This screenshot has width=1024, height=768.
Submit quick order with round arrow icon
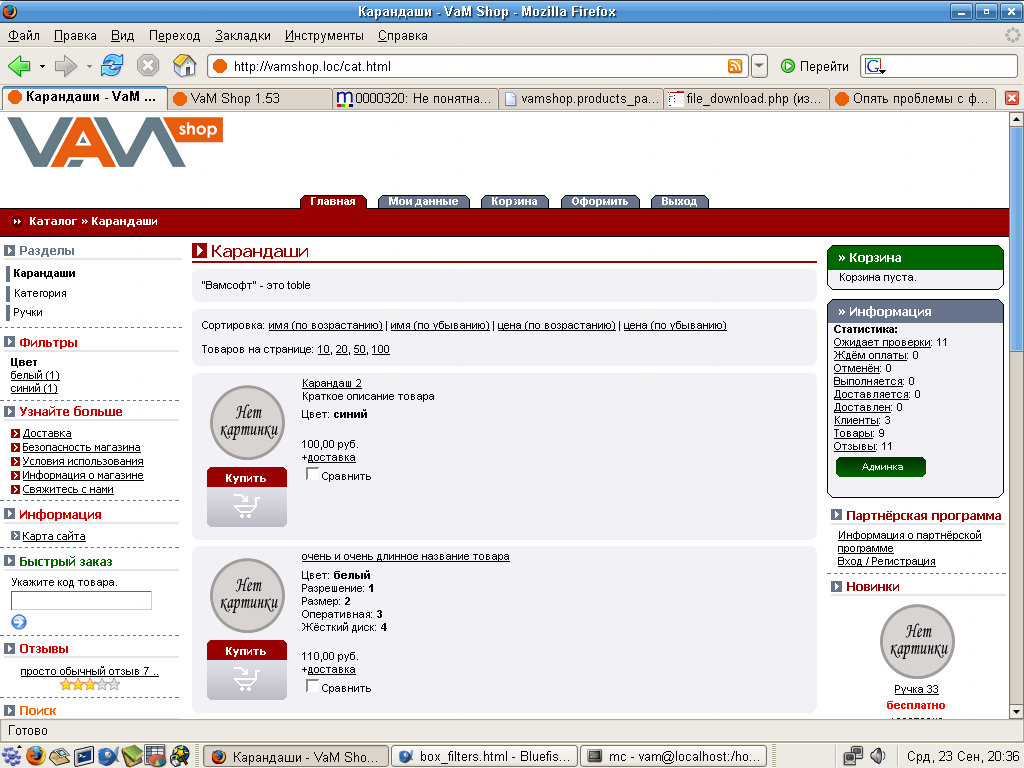pos(19,622)
